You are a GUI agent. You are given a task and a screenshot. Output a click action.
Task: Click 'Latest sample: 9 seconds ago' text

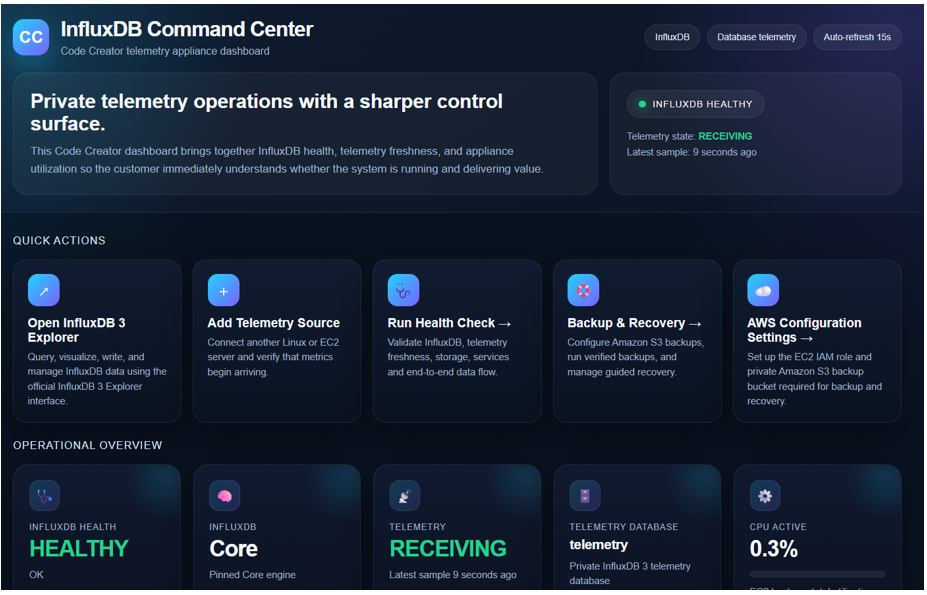691,152
